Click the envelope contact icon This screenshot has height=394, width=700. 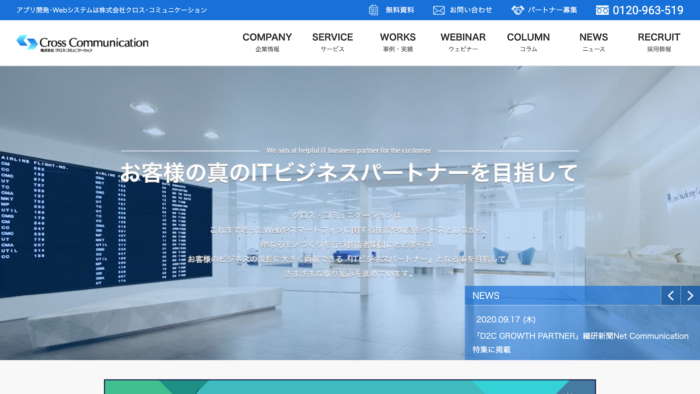[x=438, y=10]
